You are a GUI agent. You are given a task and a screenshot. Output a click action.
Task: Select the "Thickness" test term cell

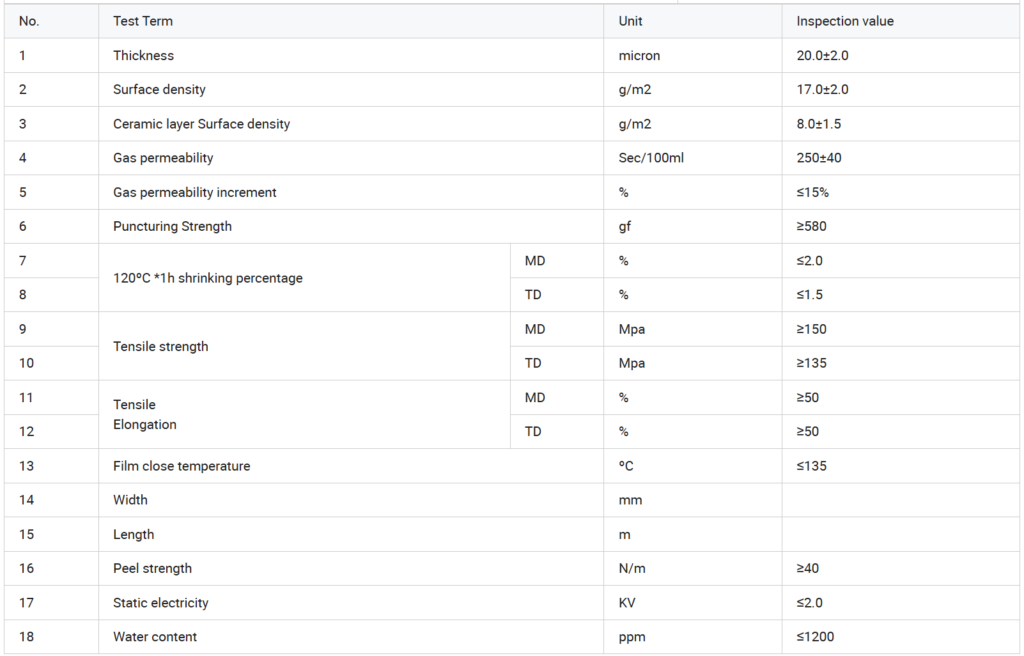(x=143, y=56)
